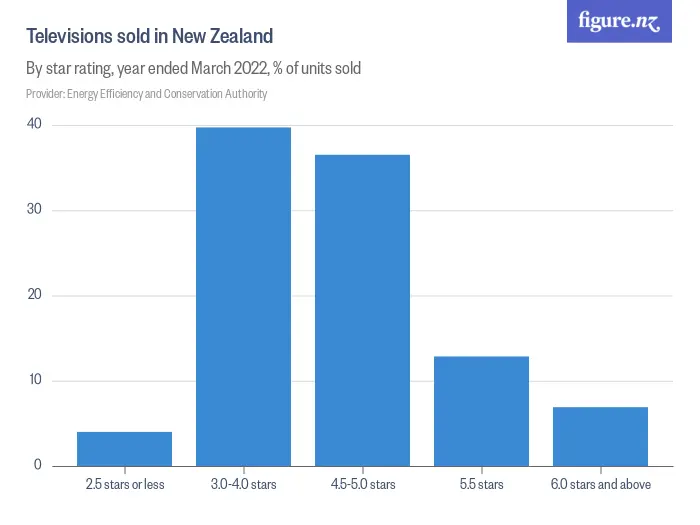Screen dimensions: 700x525
Task: Select the '6.0 stars and above' bar
Action: tap(600, 436)
